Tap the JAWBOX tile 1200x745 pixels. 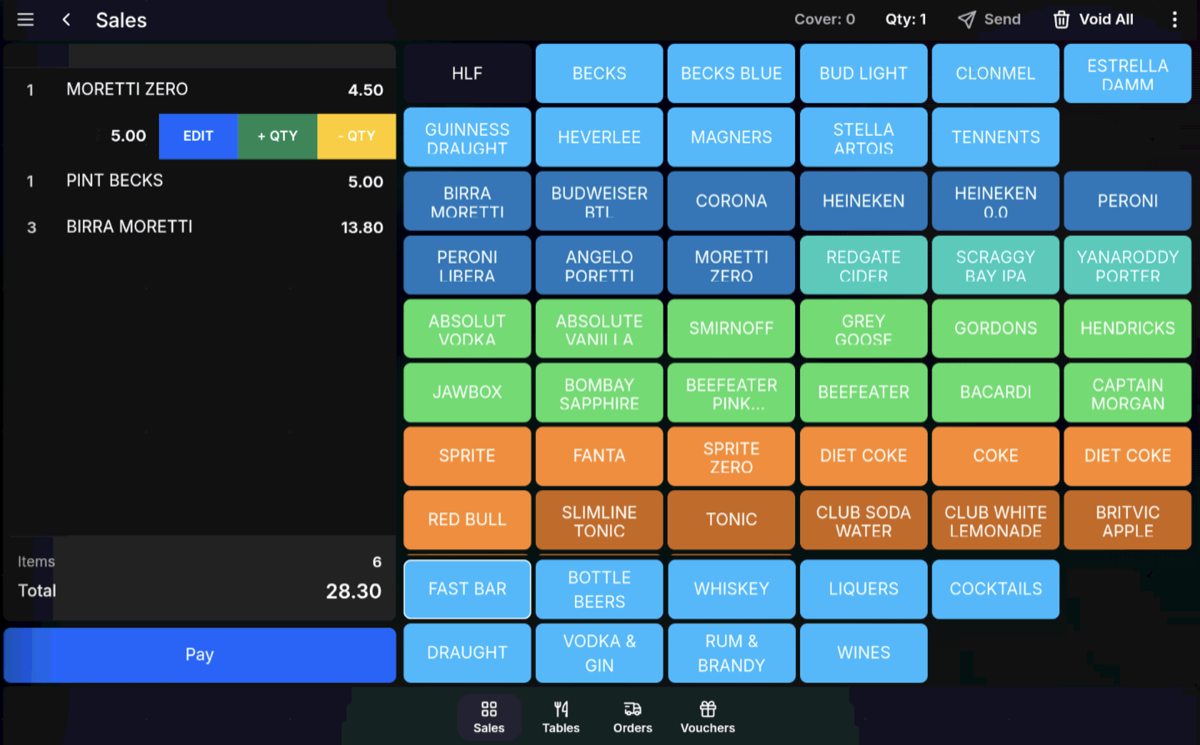coord(467,392)
